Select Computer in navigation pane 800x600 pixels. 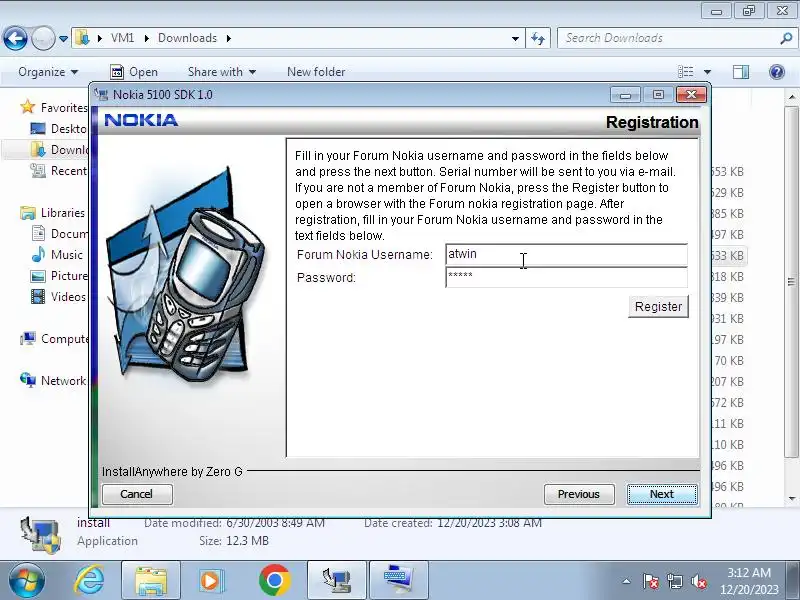(54, 339)
